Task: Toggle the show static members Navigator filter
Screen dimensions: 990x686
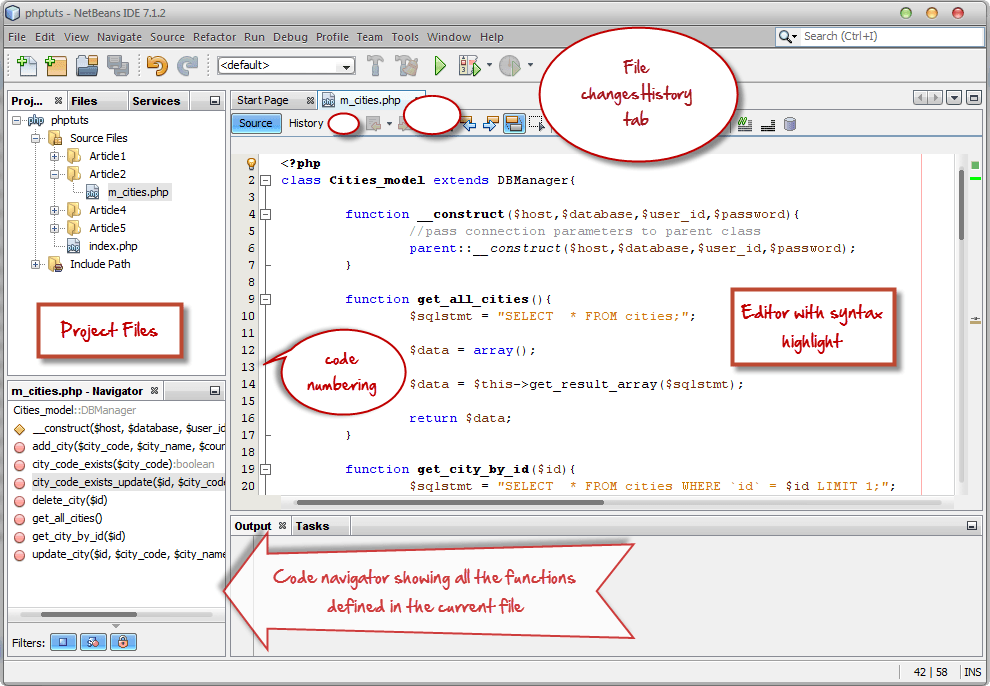Action: click(94, 642)
